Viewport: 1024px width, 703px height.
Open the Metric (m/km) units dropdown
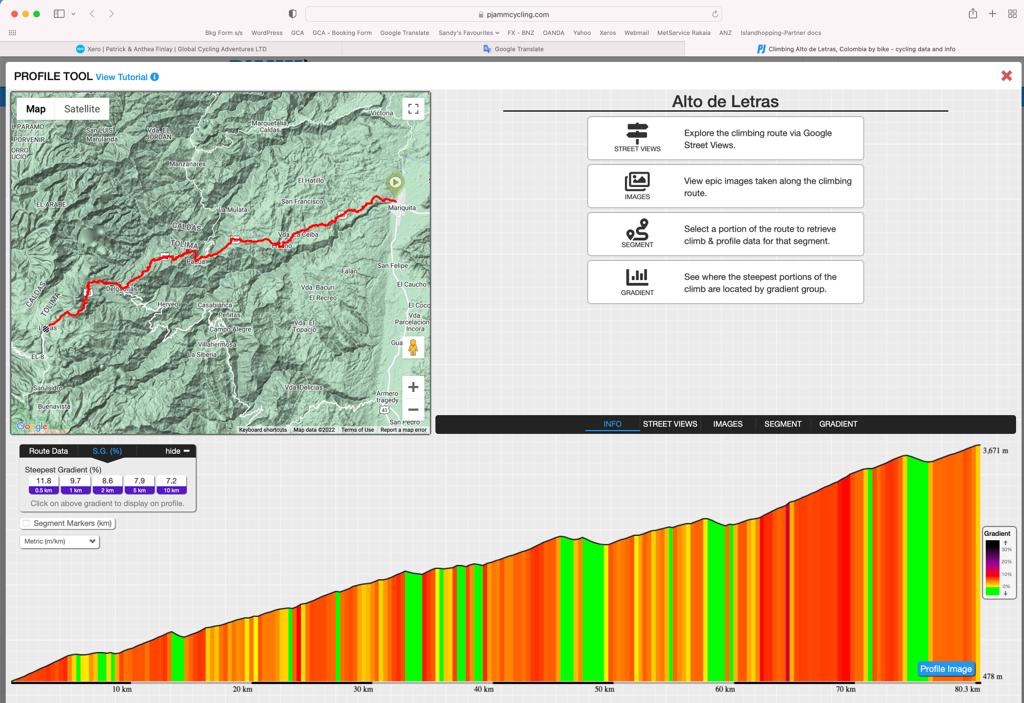point(59,541)
